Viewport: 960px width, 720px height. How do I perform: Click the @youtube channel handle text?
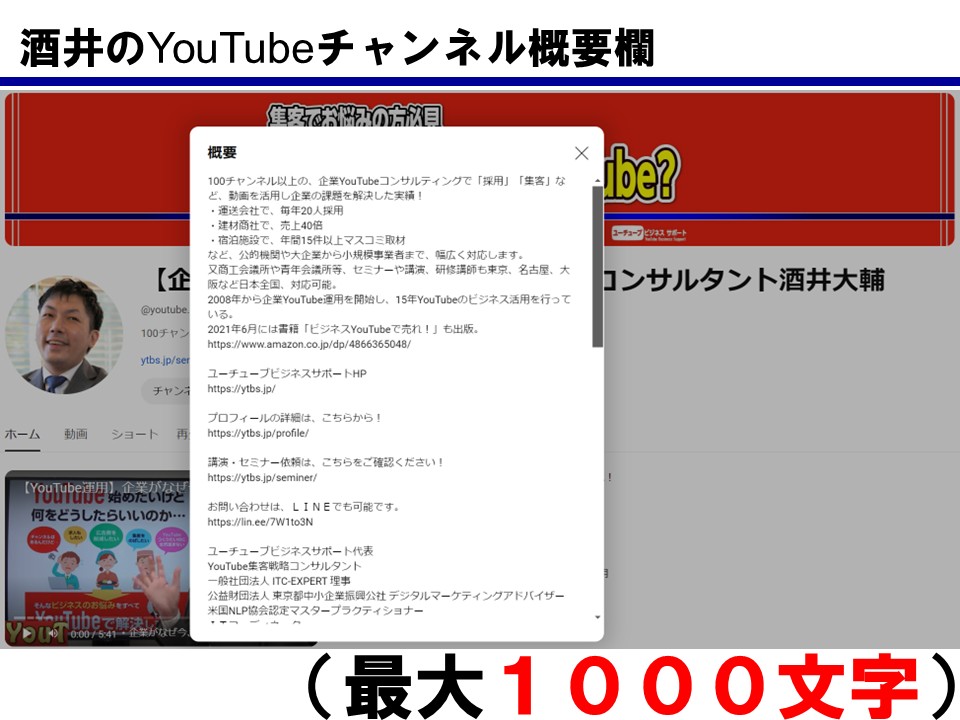[x=165, y=310]
